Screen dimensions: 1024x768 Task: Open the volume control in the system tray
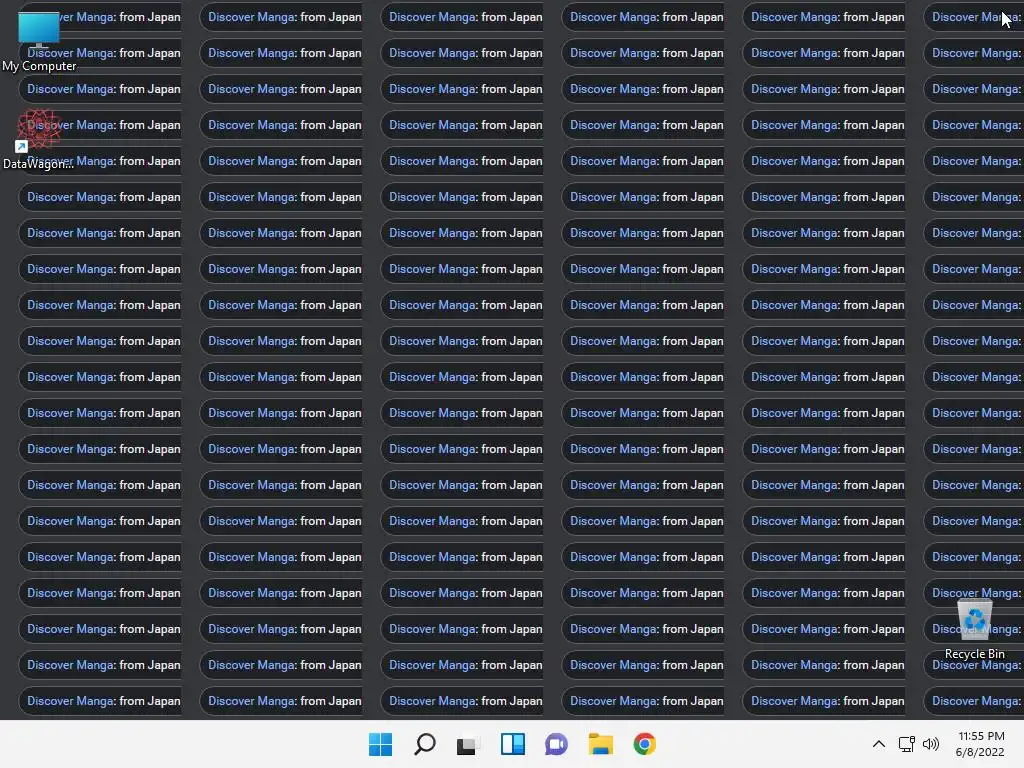[931, 744]
